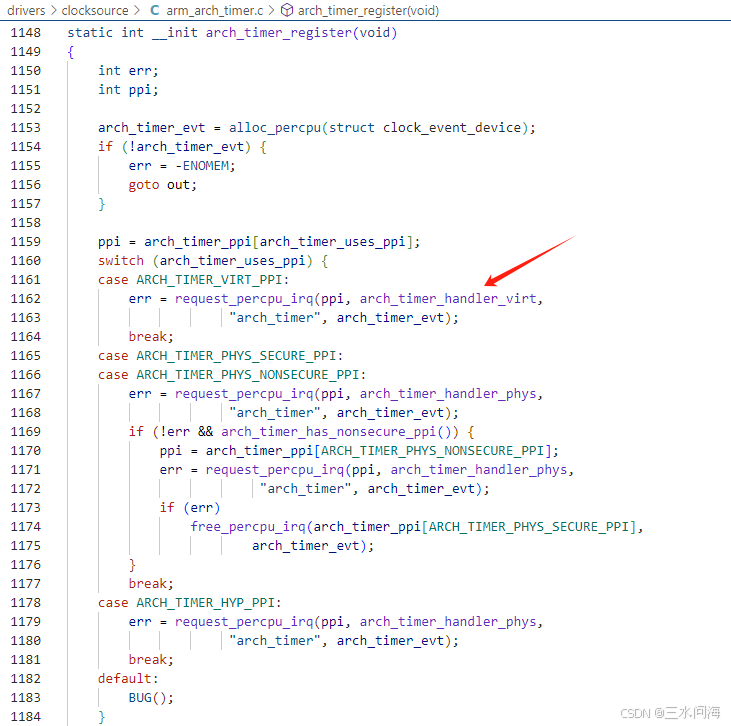Click -ENOMEM on line 1155
Image resolution: width=731 pixels, height=726 pixels.
[x=202, y=166]
